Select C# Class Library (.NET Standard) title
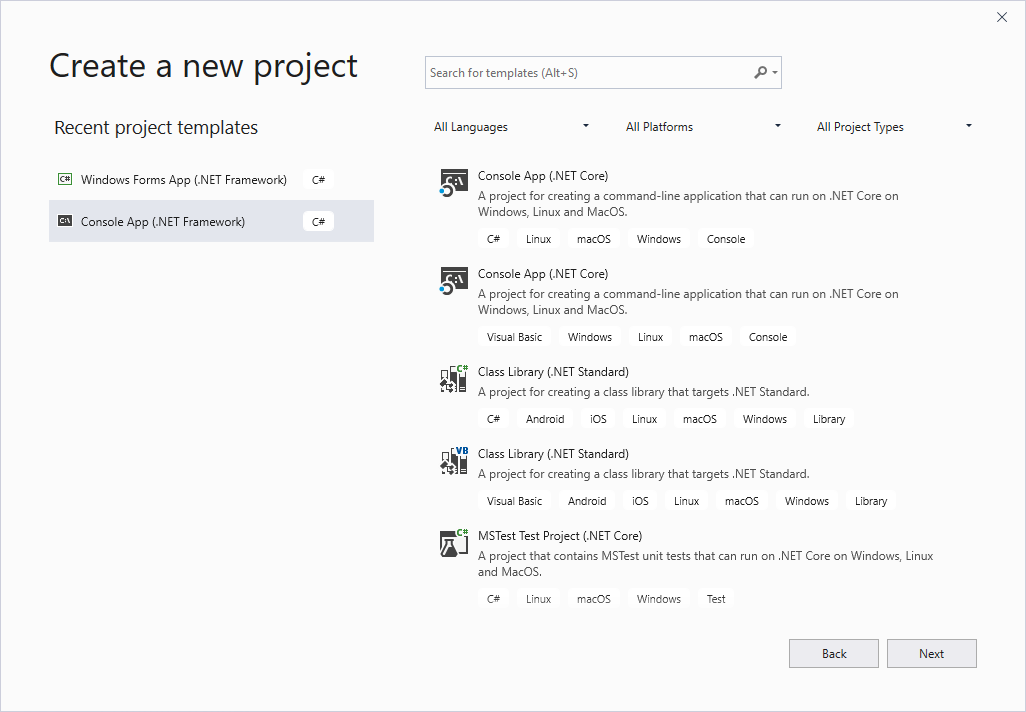The width and height of the screenshot is (1026, 712). pos(553,372)
